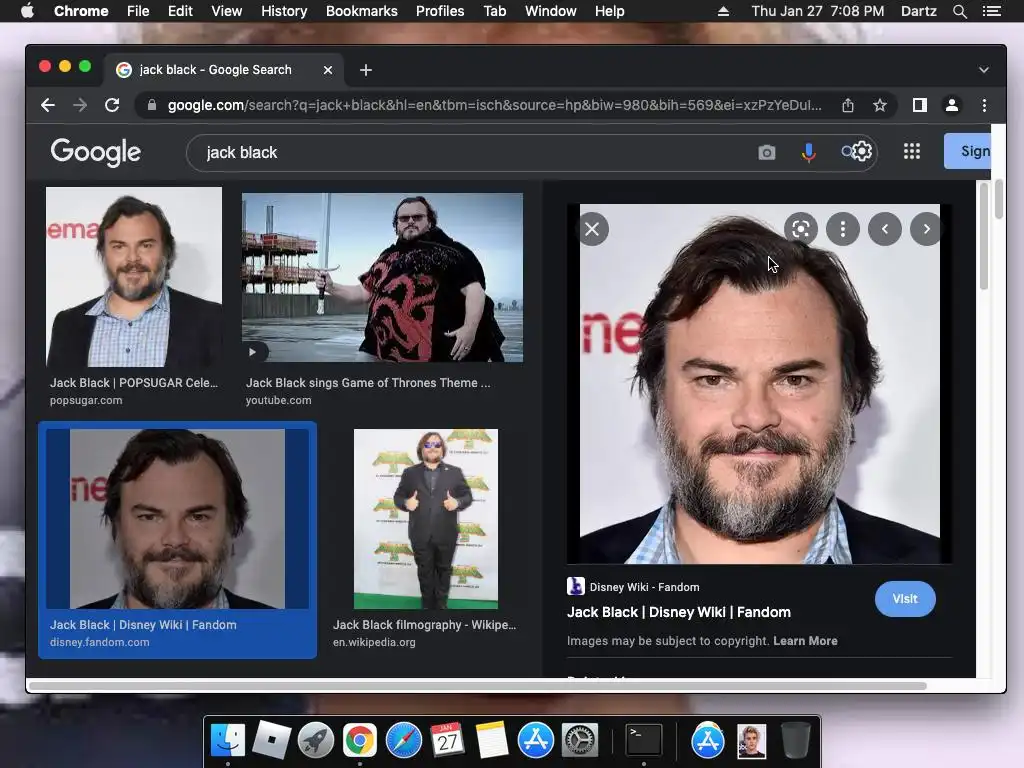Open Finder from the Dock
1024x768 pixels.
click(x=228, y=741)
